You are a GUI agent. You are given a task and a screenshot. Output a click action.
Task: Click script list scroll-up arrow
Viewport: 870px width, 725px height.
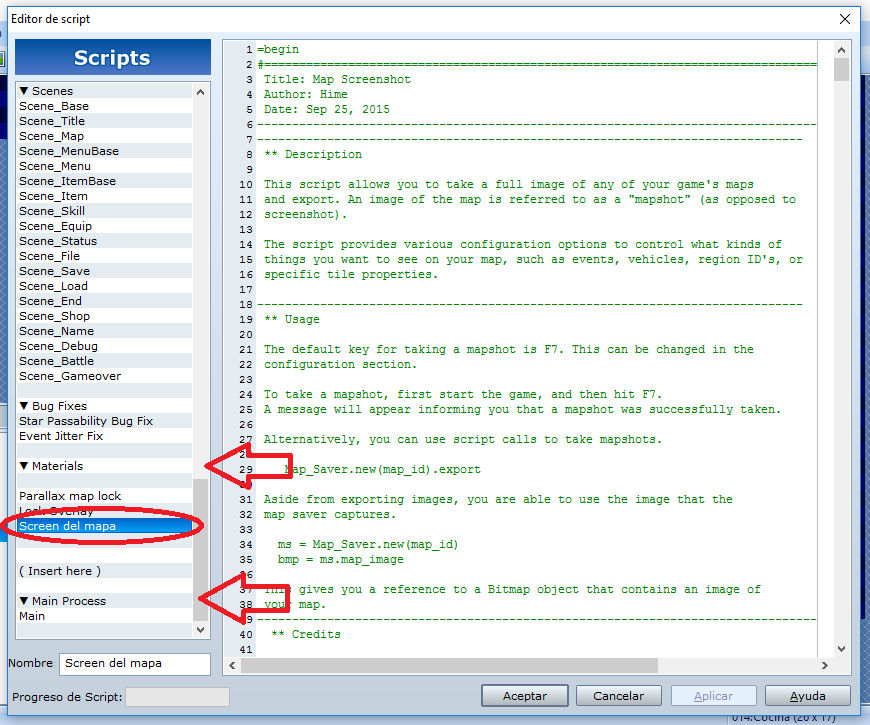coord(200,92)
